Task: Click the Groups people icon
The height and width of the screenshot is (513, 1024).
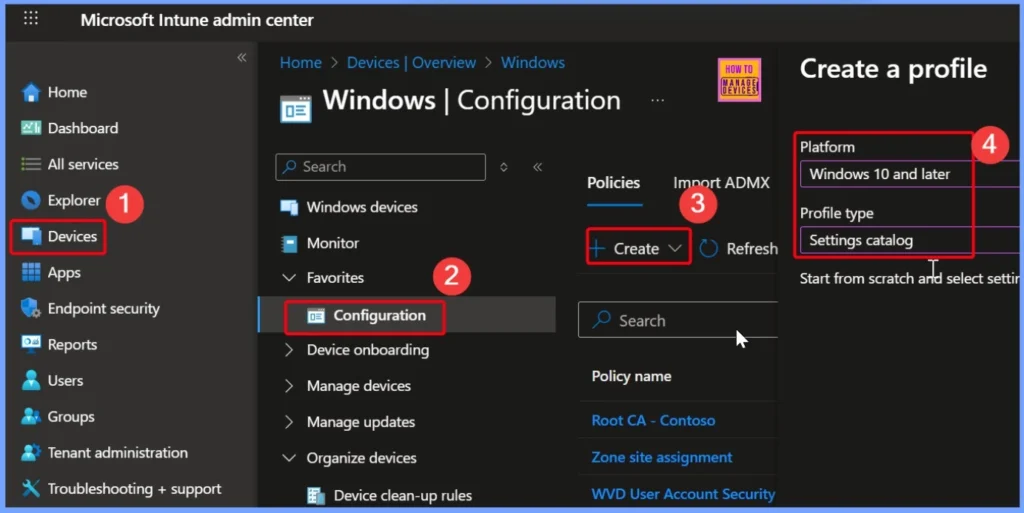Action: point(31,416)
